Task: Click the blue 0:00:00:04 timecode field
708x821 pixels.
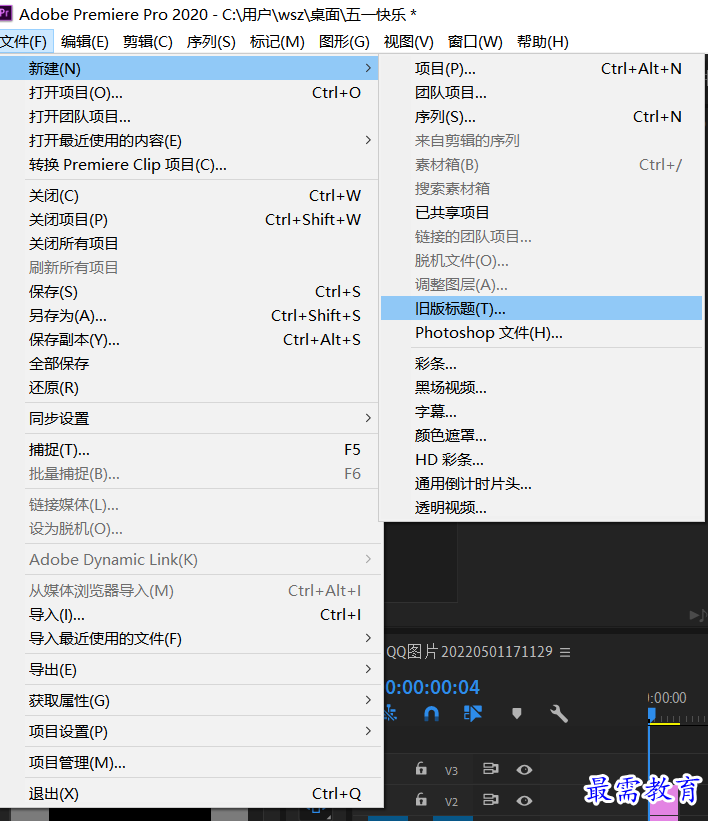Action: (x=433, y=687)
